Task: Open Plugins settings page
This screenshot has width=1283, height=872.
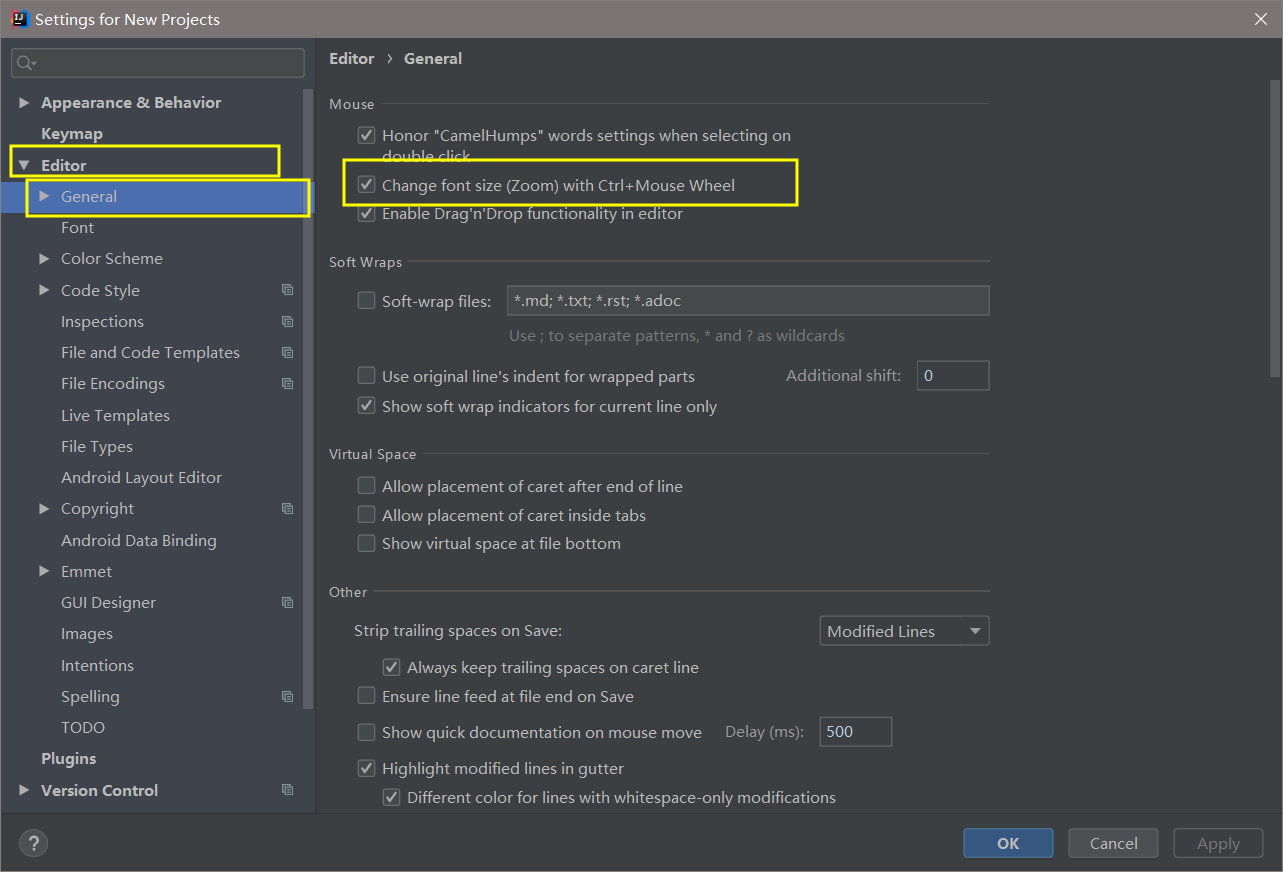Action: coord(69,758)
